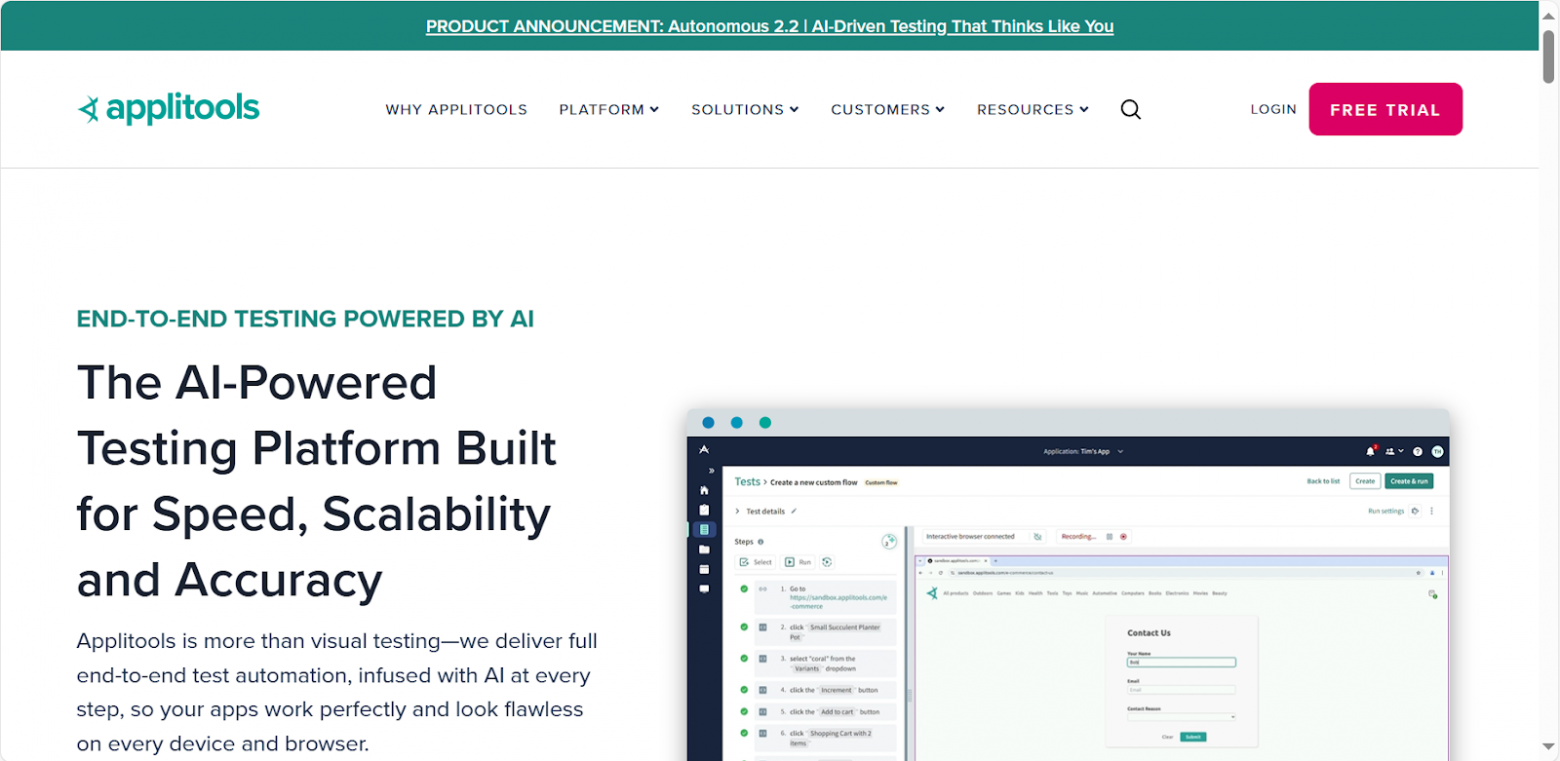The height and width of the screenshot is (761, 1560).
Task: Click the help question mark icon
Action: (x=1417, y=451)
